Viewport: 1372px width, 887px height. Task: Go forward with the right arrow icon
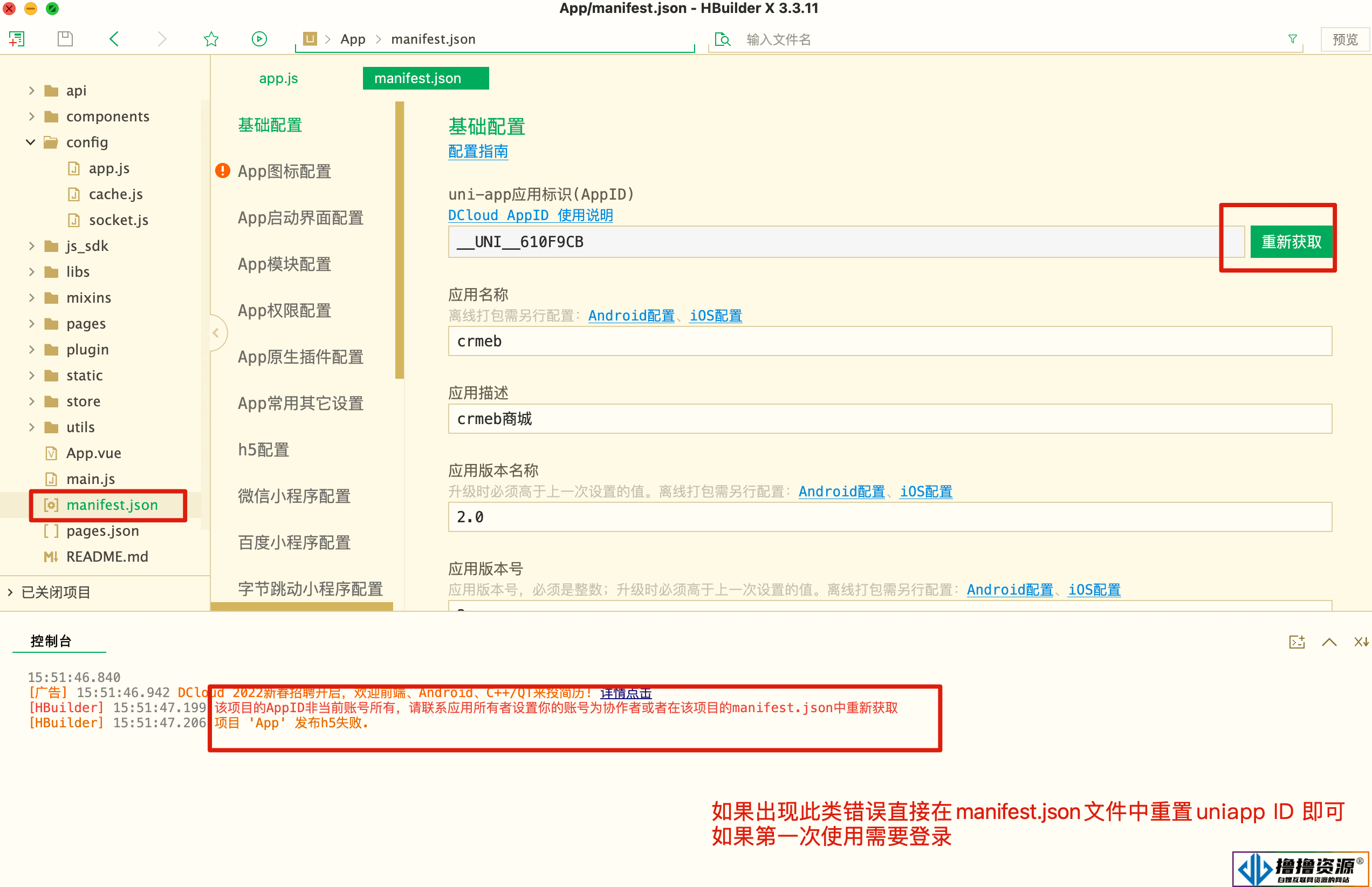[162, 39]
